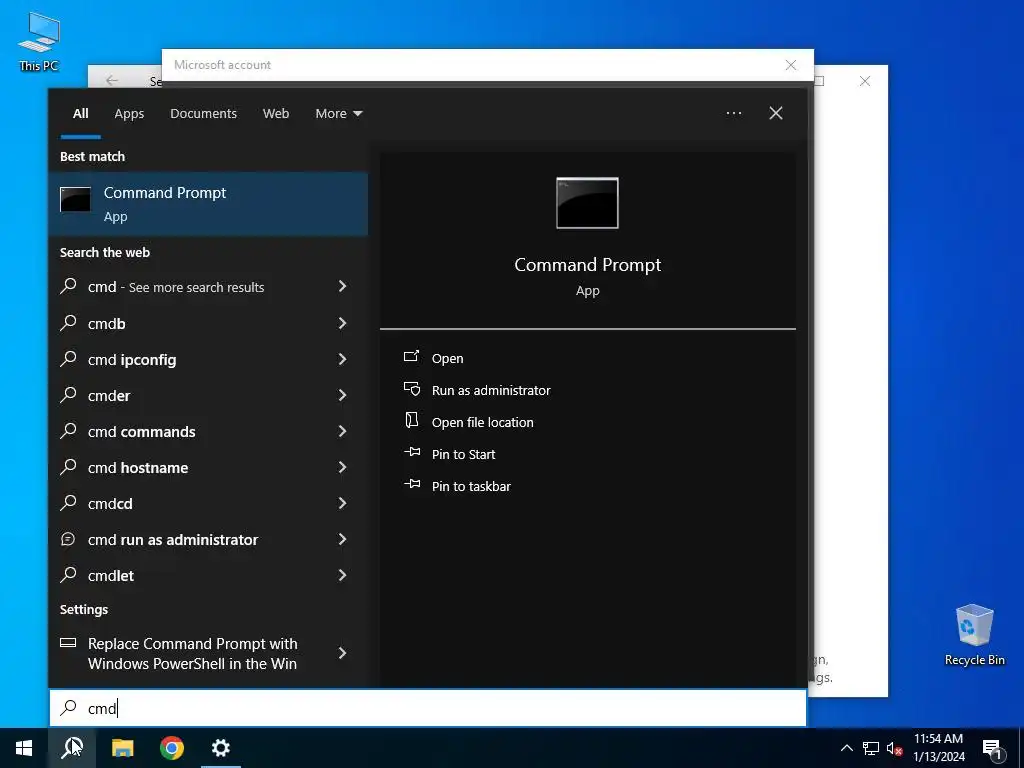Launch Google Chrome from the taskbar

tap(172, 748)
